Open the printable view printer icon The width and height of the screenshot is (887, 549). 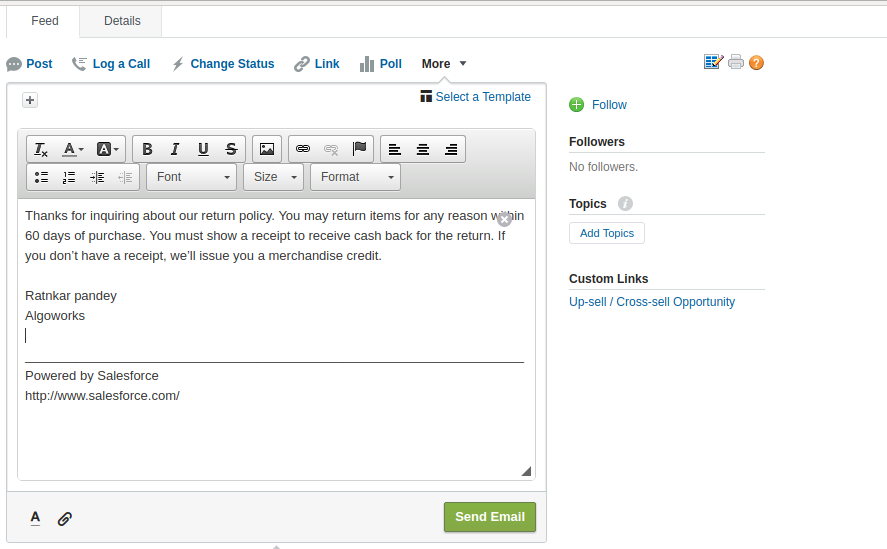(736, 62)
